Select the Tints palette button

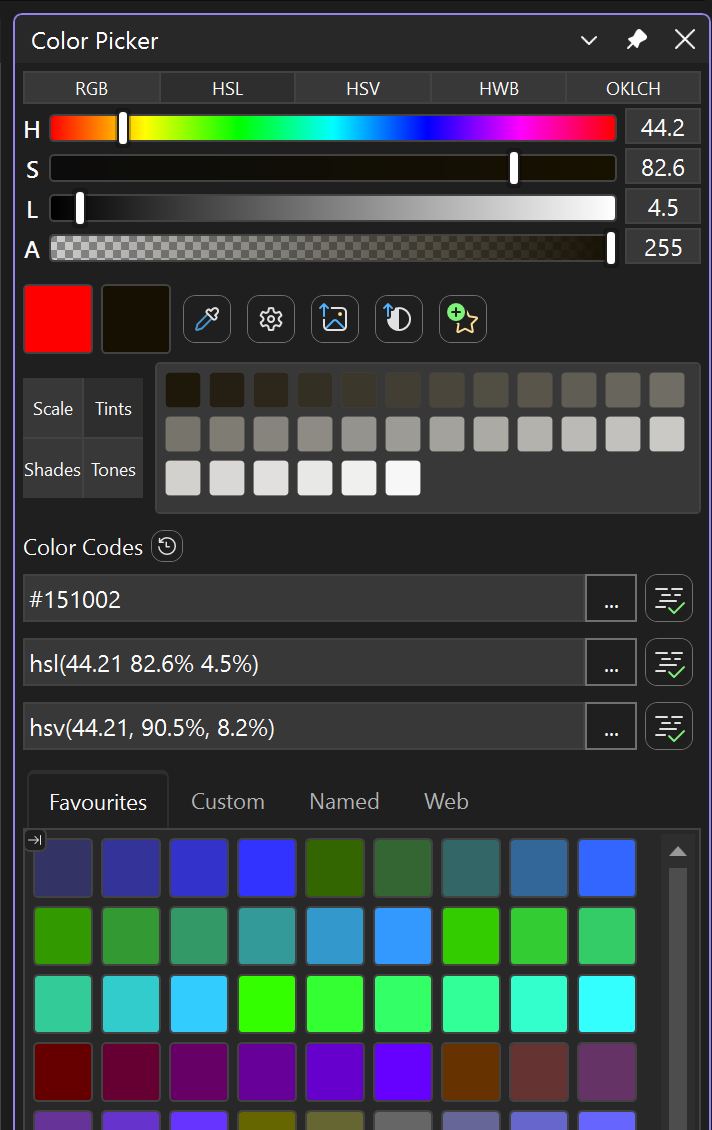[113, 408]
